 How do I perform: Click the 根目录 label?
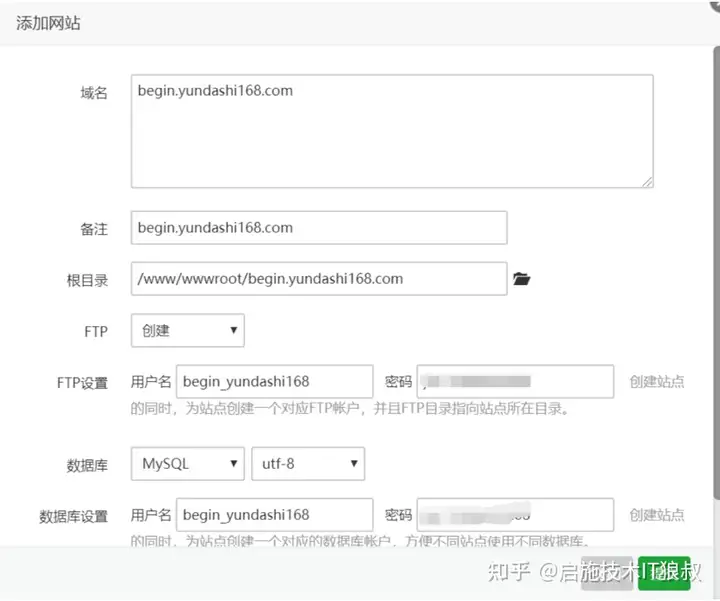click(x=87, y=280)
